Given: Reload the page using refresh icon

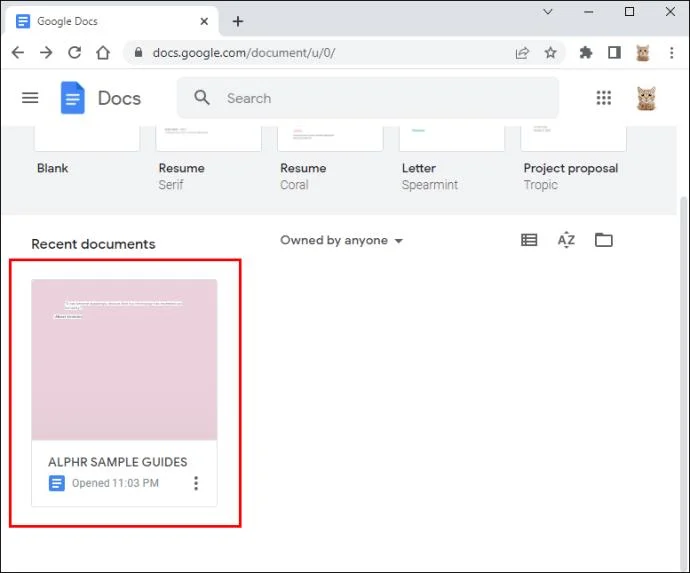Looking at the screenshot, I should click(x=74, y=53).
